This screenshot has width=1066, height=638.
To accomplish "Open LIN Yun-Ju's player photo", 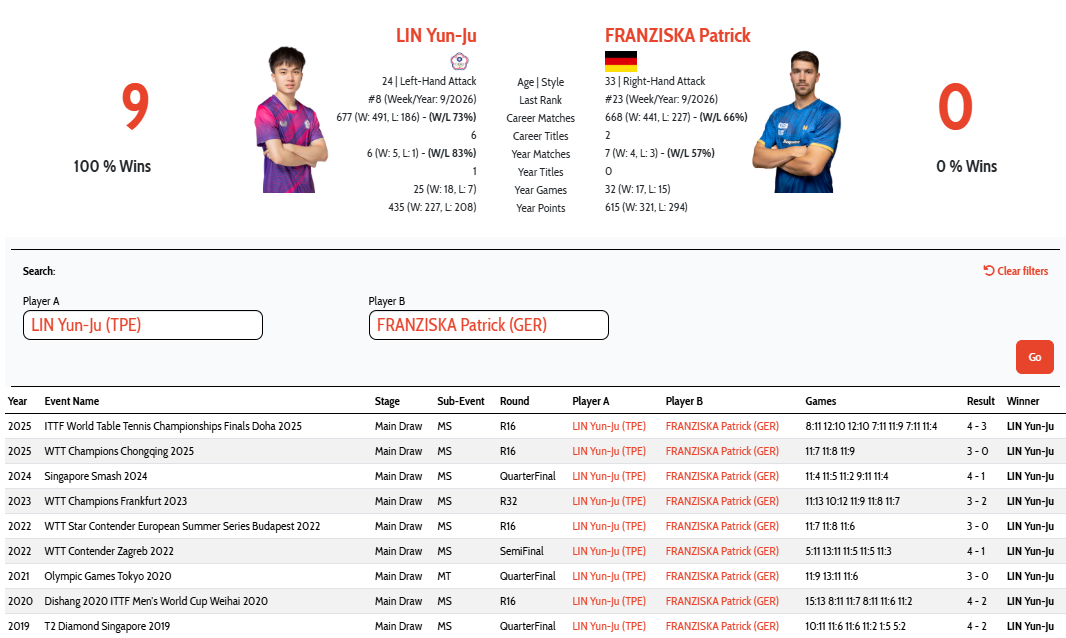I will click(291, 120).
